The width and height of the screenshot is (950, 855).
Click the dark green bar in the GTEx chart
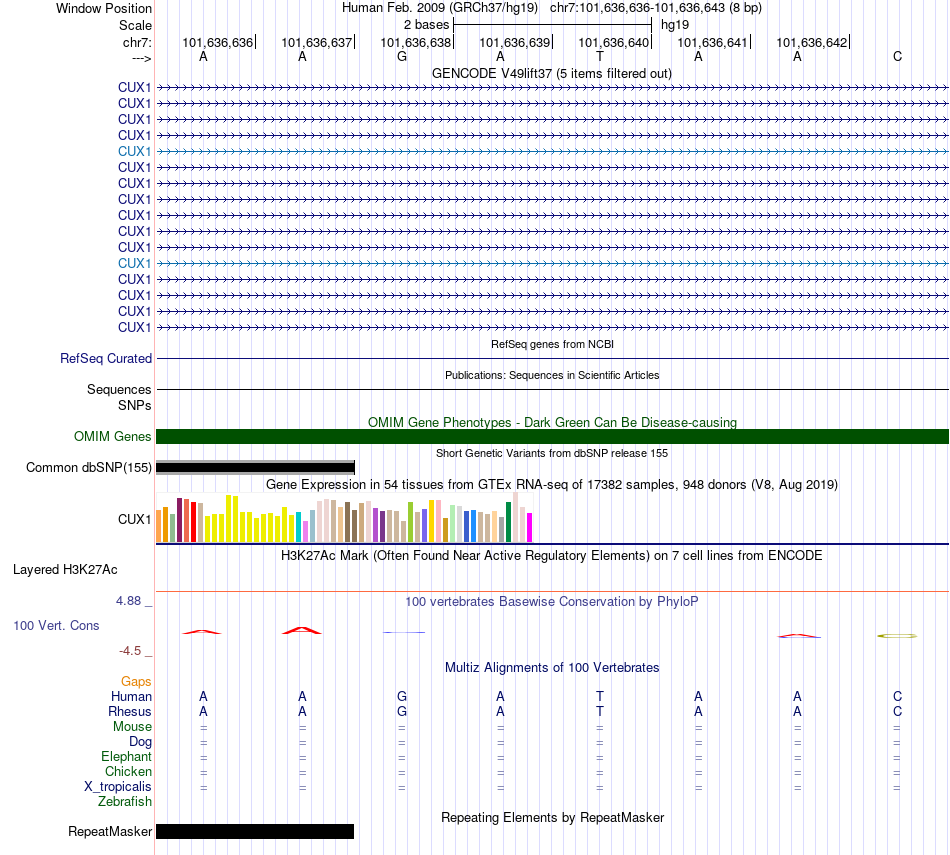[508, 522]
